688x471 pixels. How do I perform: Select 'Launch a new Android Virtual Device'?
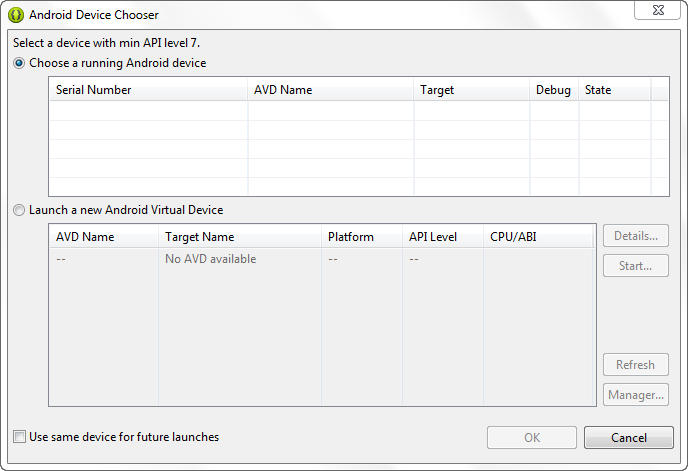[x=19, y=210]
